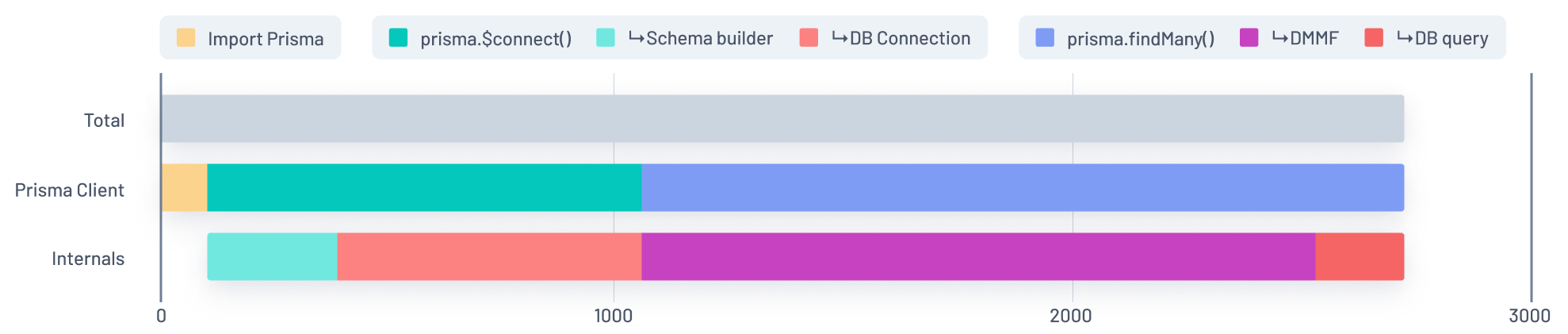Click the blue prisma.findMany() legend swatch
The height and width of the screenshot is (334, 1568).
pyautogui.click(x=1045, y=38)
